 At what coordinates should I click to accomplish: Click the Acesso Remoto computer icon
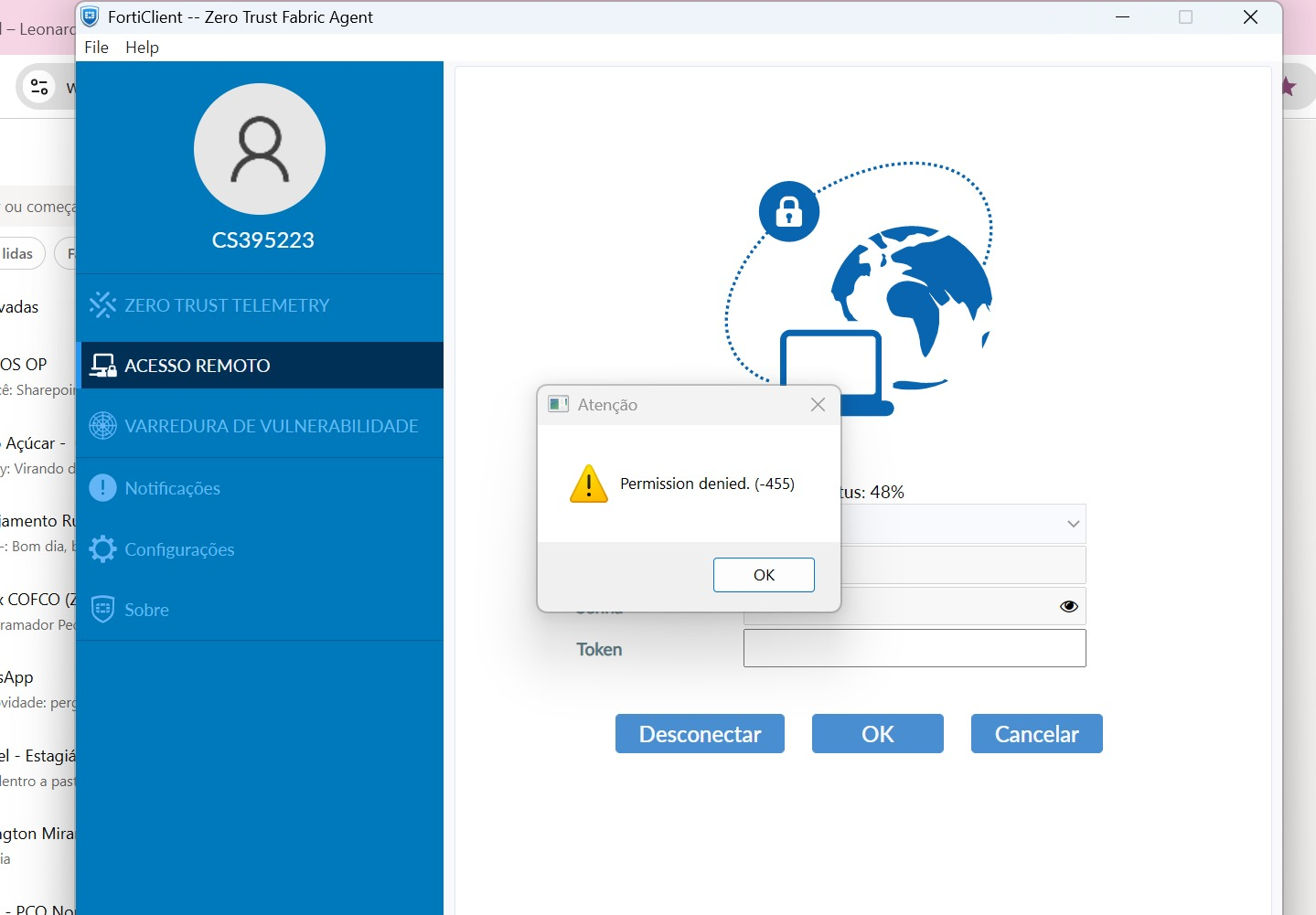[x=102, y=366]
